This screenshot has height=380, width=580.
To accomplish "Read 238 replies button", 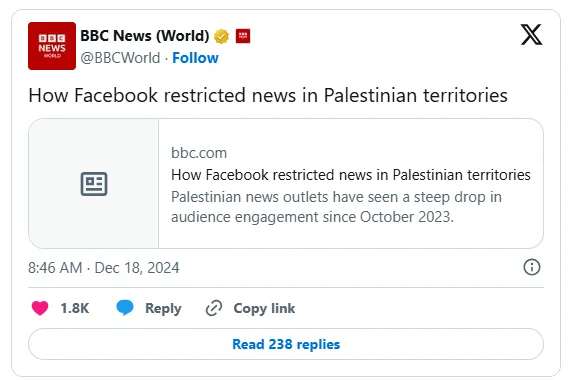I will pos(286,344).
